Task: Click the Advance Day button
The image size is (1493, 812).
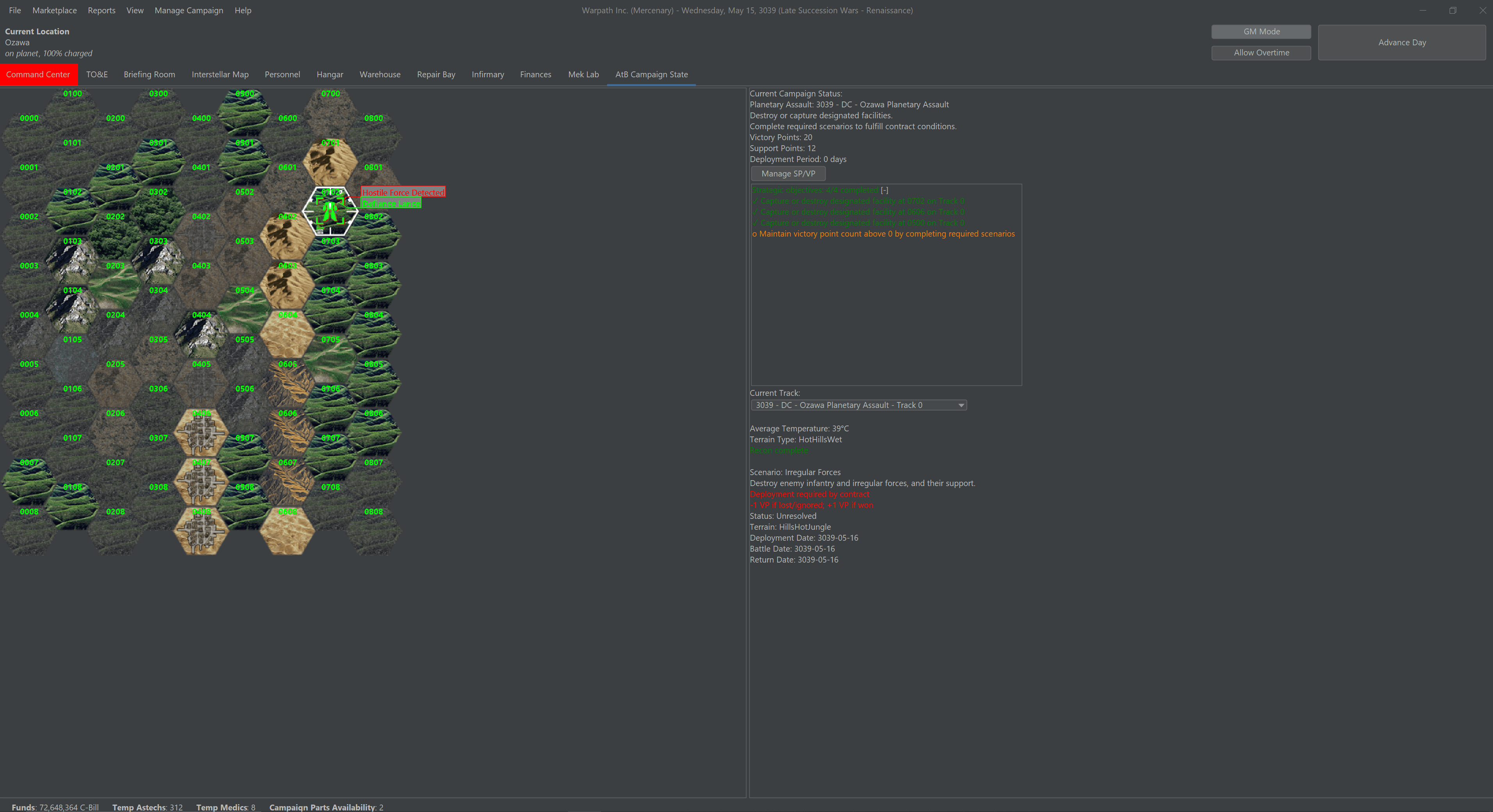Action: coord(1402,42)
